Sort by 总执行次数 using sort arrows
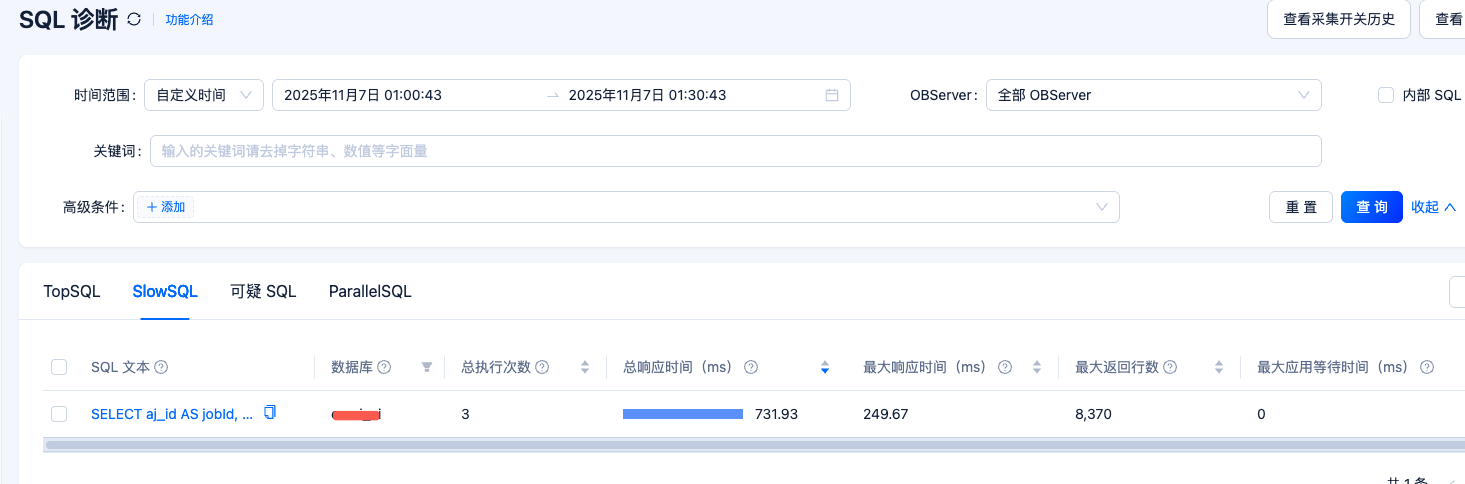This screenshot has height=484, width=1465. (585, 367)
